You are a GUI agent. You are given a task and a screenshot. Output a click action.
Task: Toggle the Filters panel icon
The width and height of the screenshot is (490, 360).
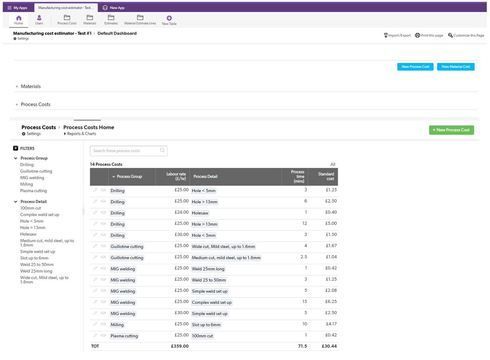15,148
